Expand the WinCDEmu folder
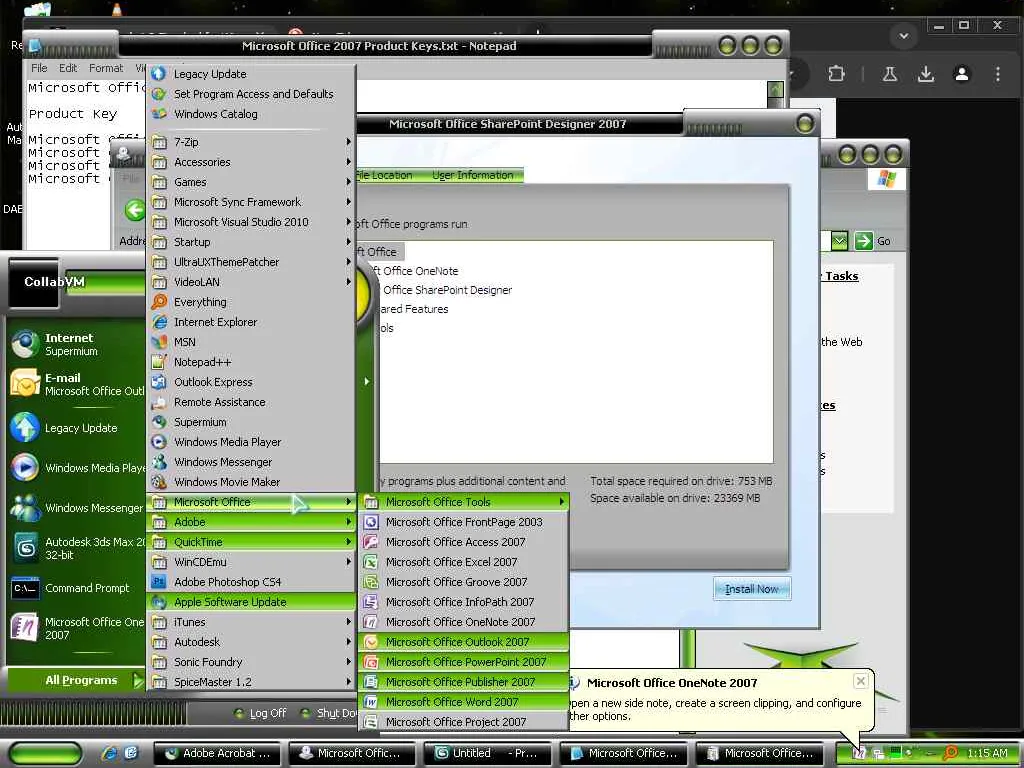 [x=251, y=562]
